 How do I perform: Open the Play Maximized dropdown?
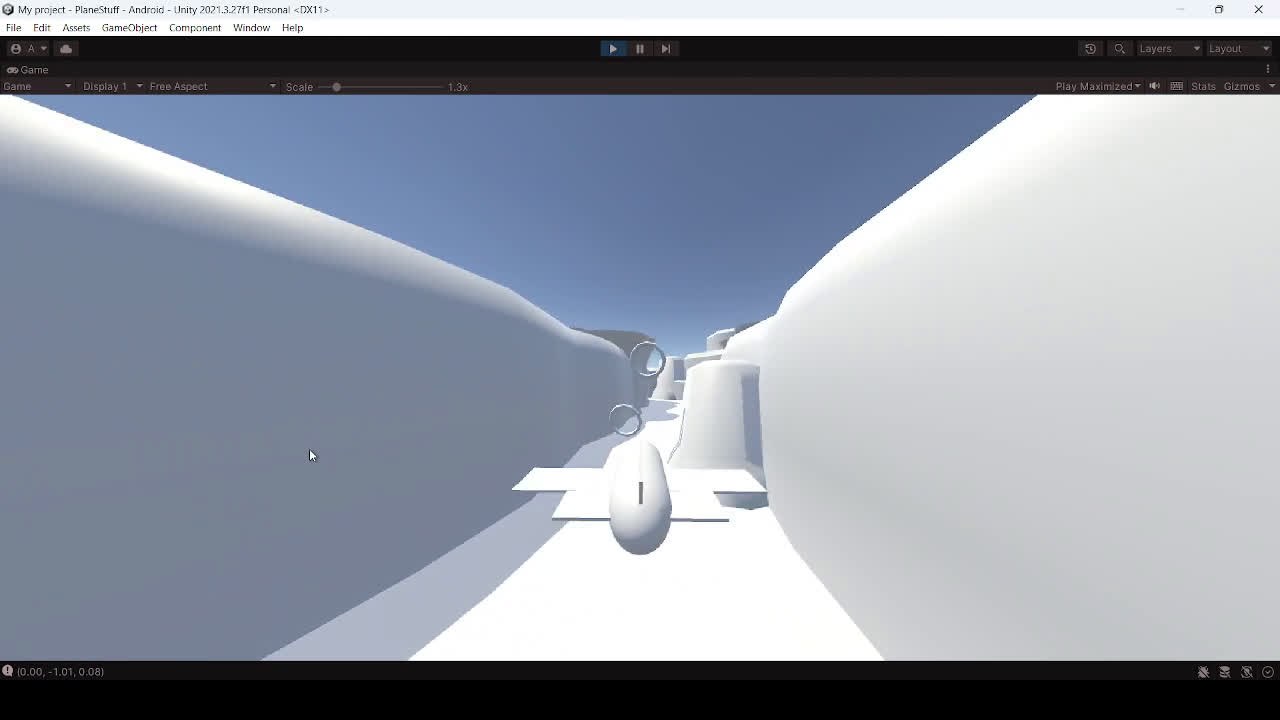[1098, 87]
